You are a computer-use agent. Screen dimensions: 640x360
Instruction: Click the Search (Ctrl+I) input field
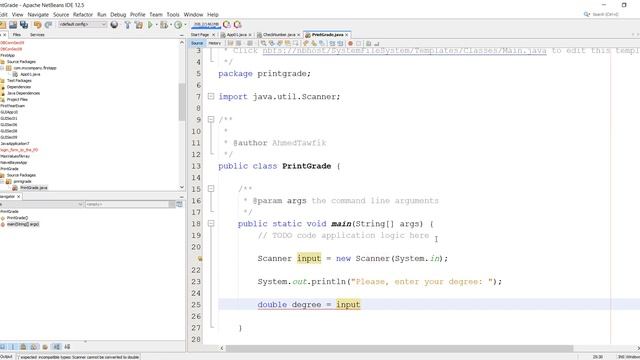click(x=605, y=14)
